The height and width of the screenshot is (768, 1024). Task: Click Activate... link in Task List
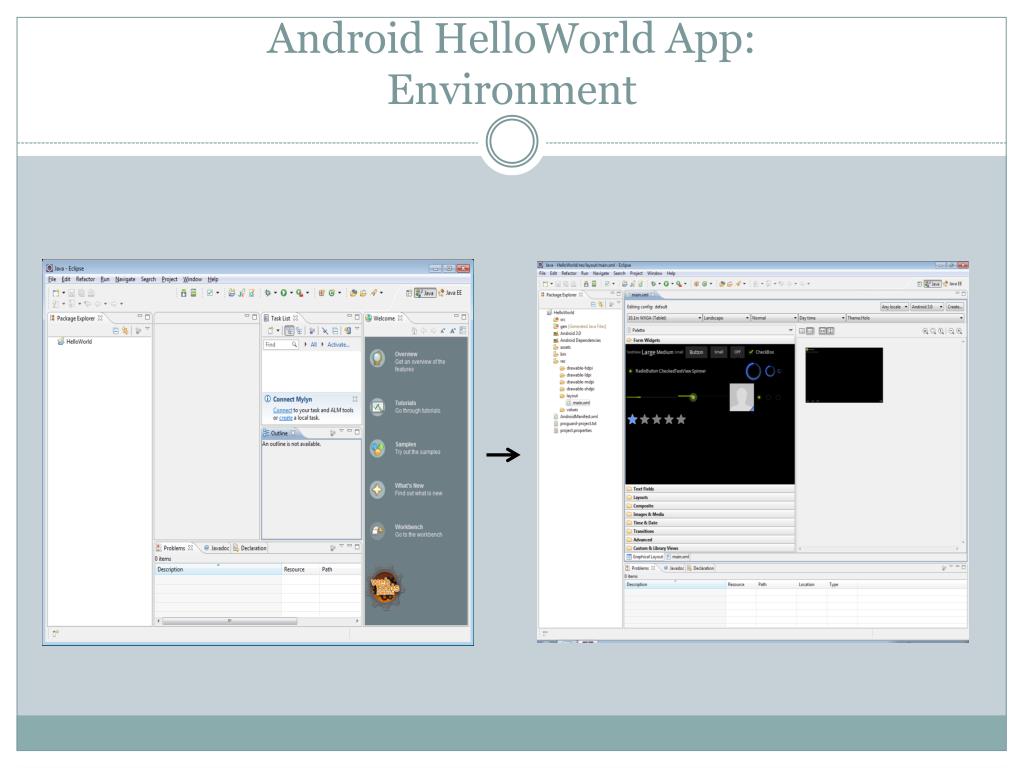[338, 344]
